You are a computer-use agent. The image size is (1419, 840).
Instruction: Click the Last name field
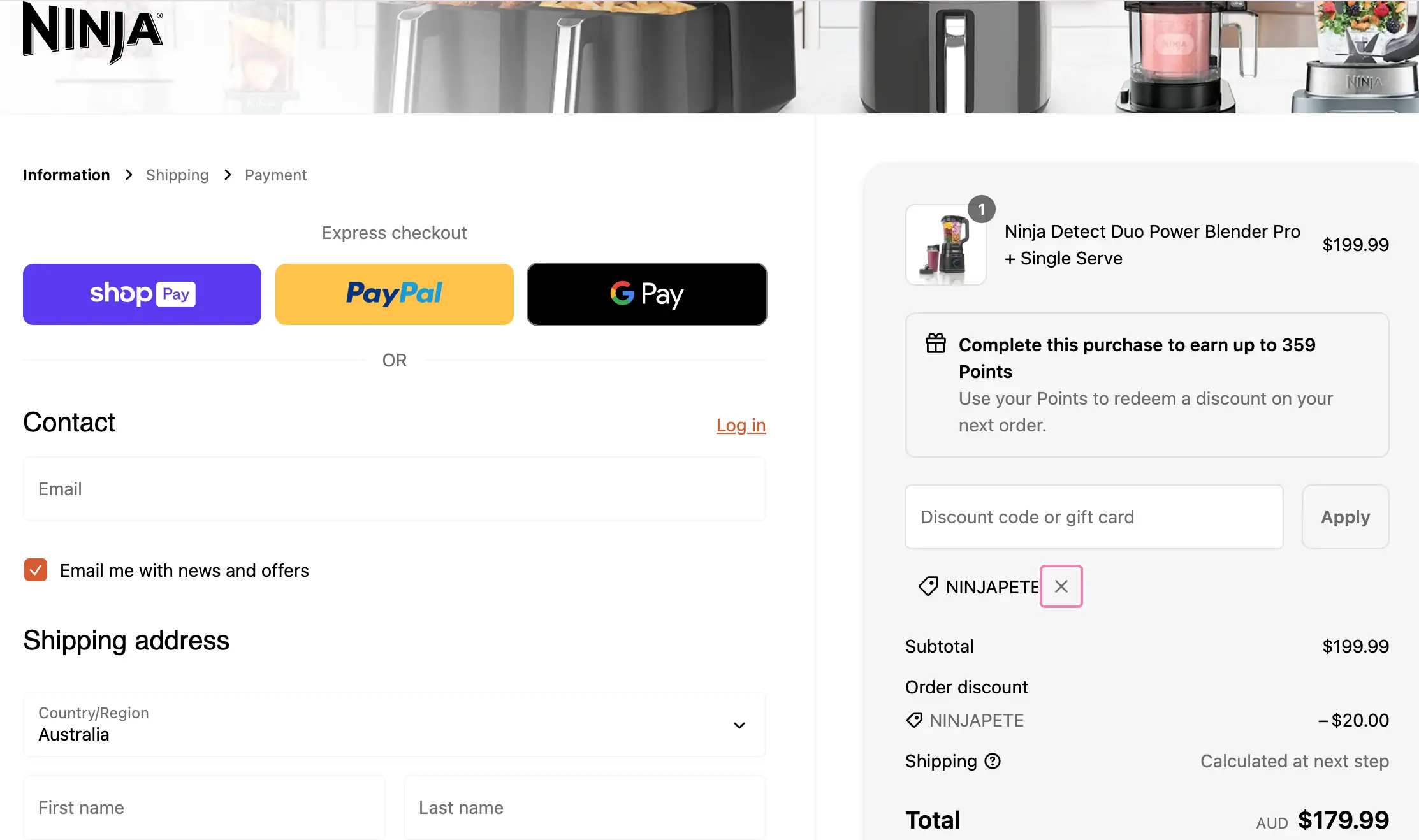pos(585,807)
